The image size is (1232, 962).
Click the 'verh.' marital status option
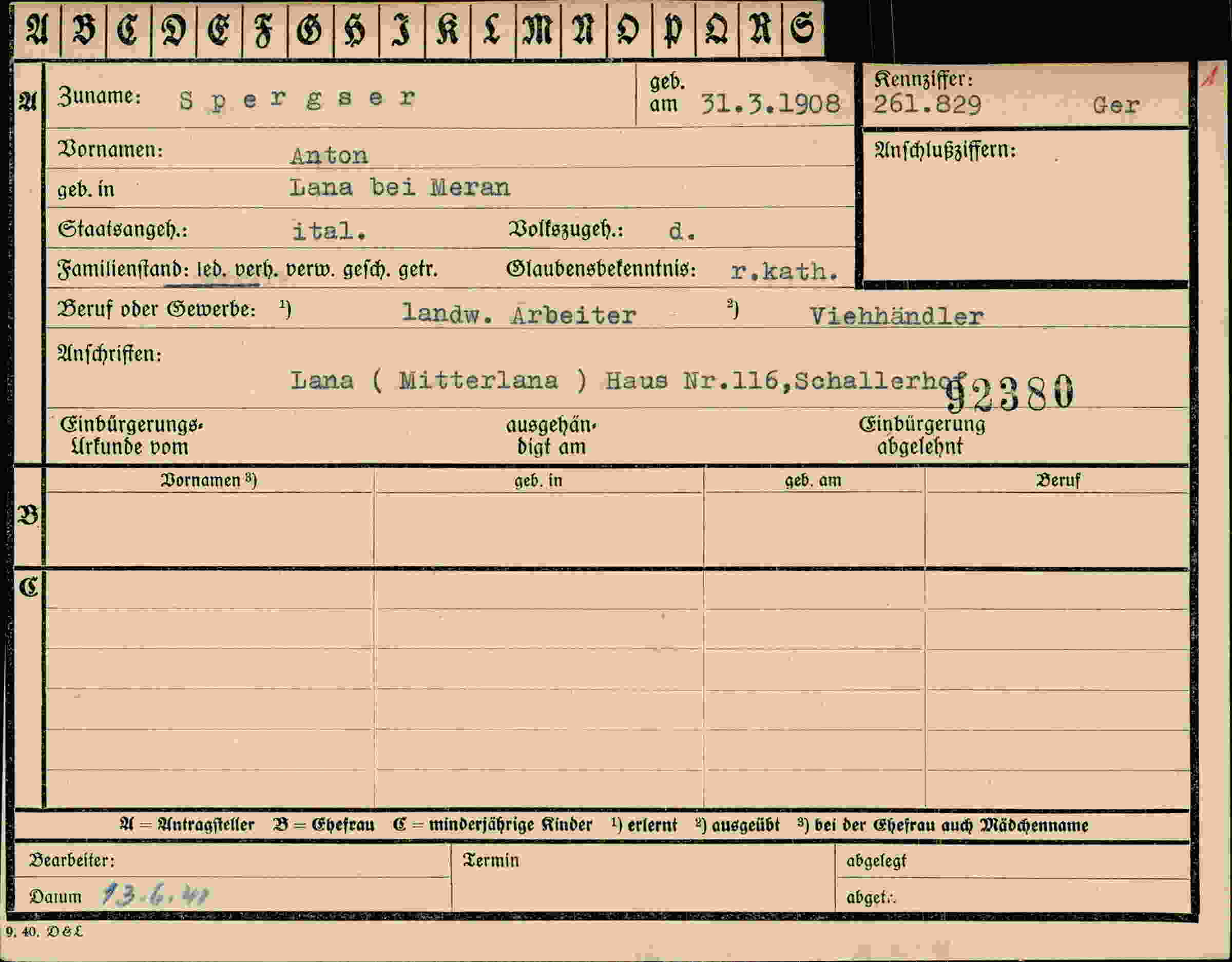257,270
